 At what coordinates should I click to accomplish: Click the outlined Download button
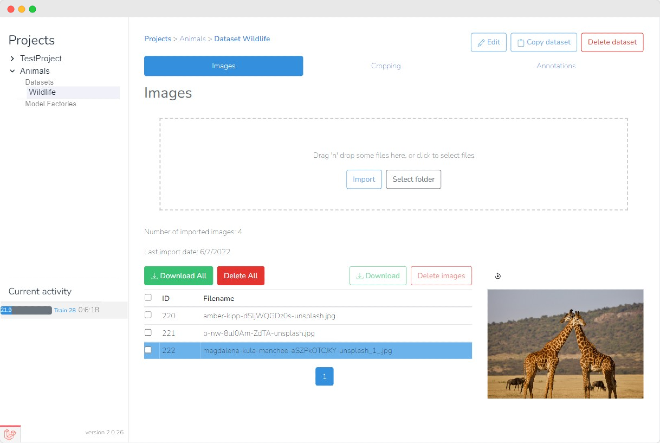(x=378, y=276)
